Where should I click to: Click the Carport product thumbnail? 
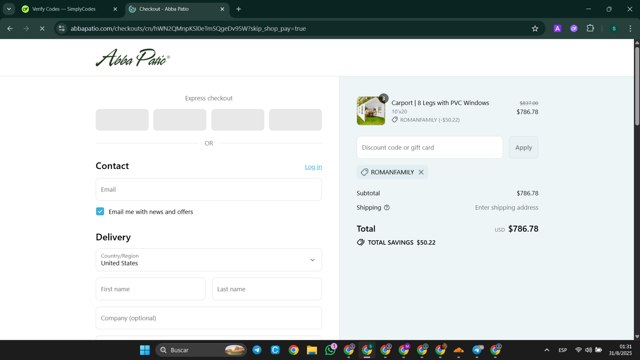coord(371,111)
